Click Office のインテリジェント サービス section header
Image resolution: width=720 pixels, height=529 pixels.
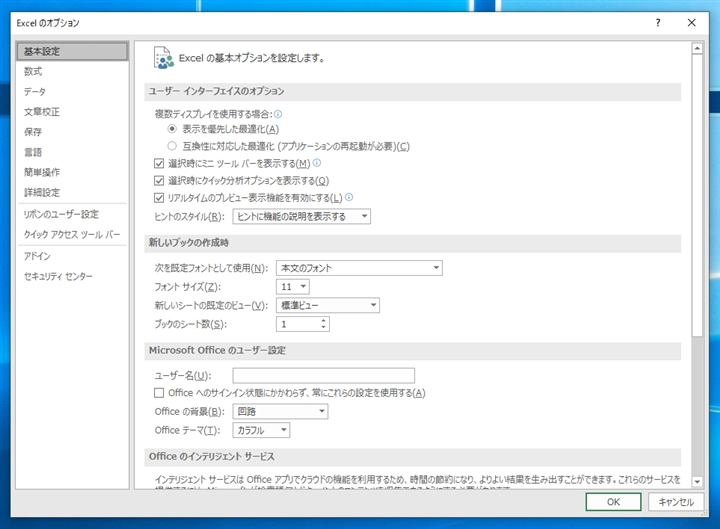tap(412, 456)
